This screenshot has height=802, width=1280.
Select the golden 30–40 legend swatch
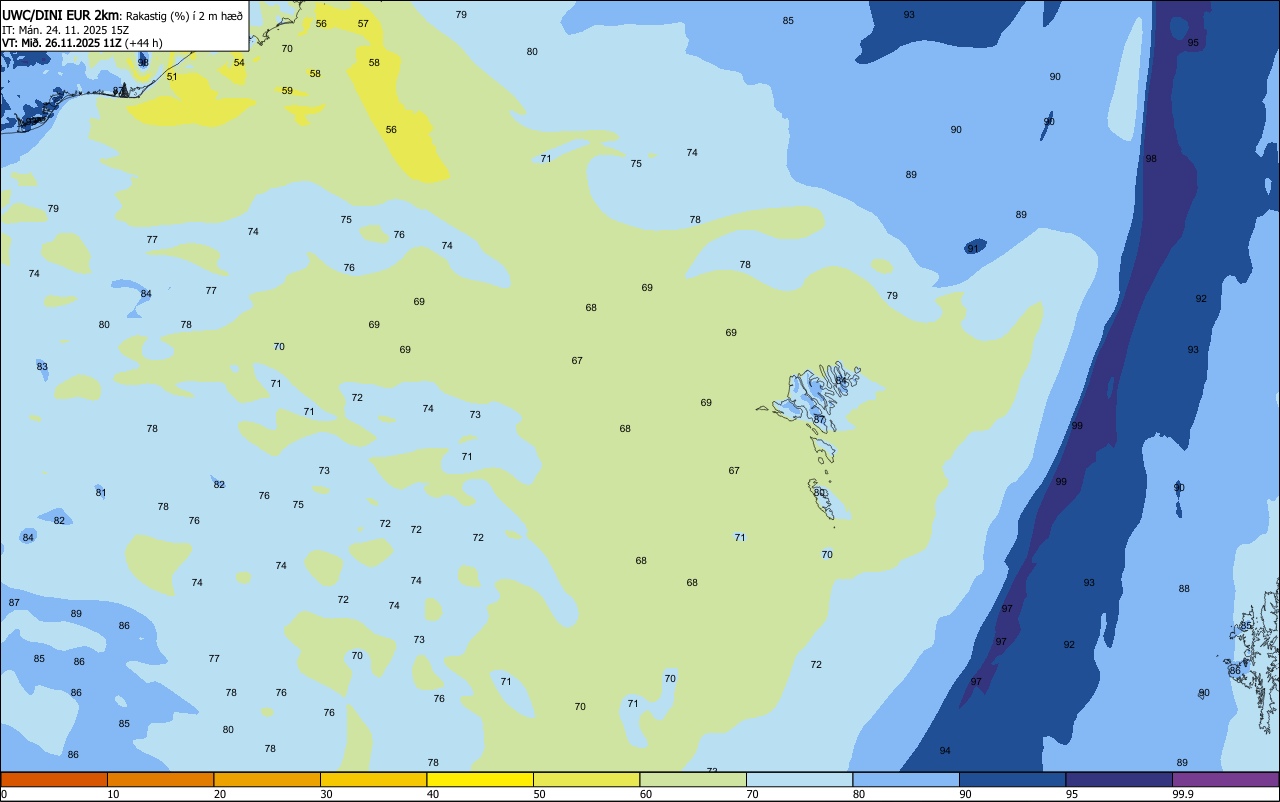click(373, 779)
